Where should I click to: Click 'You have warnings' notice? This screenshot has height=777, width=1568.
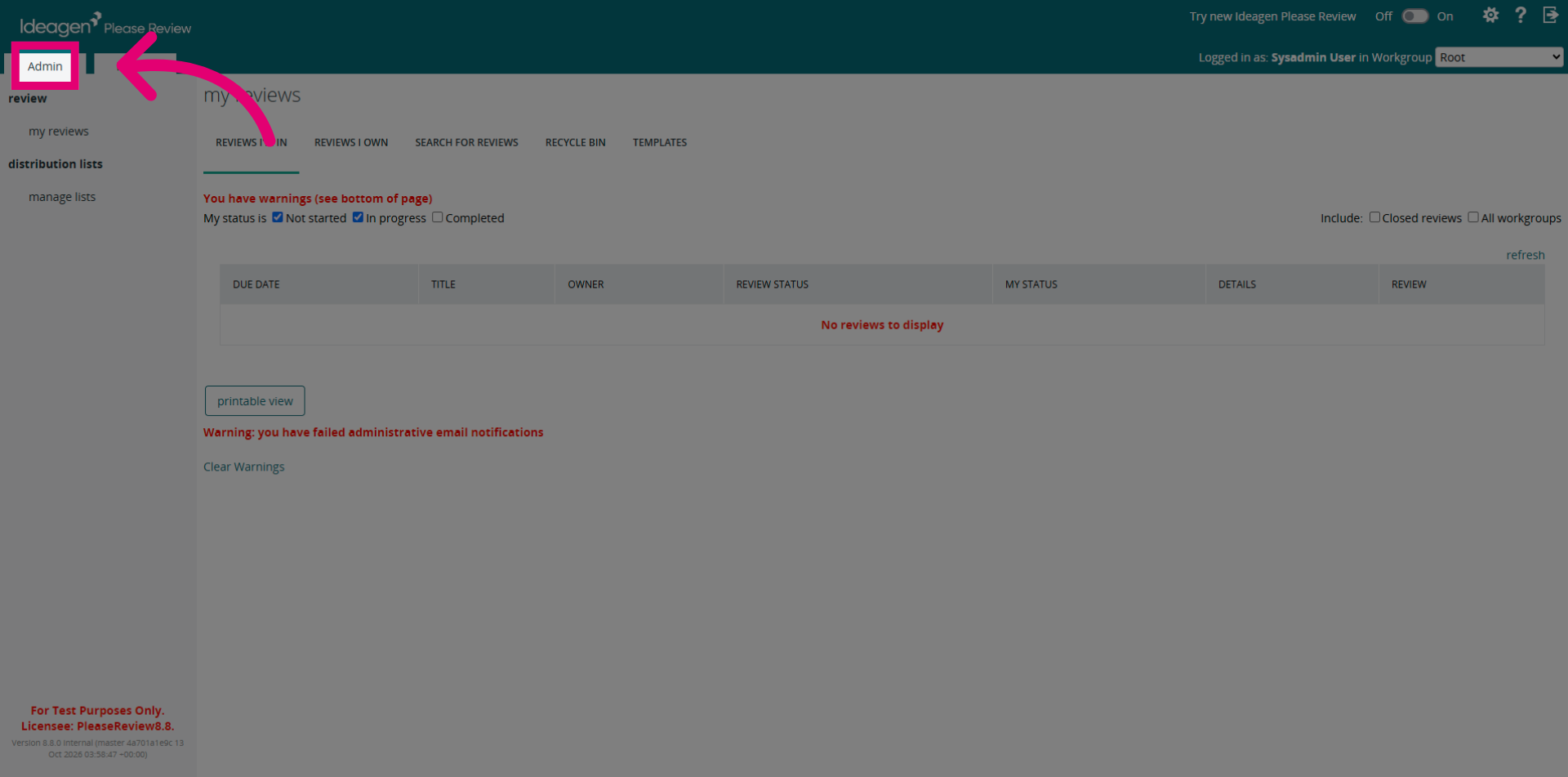point(318,199)
